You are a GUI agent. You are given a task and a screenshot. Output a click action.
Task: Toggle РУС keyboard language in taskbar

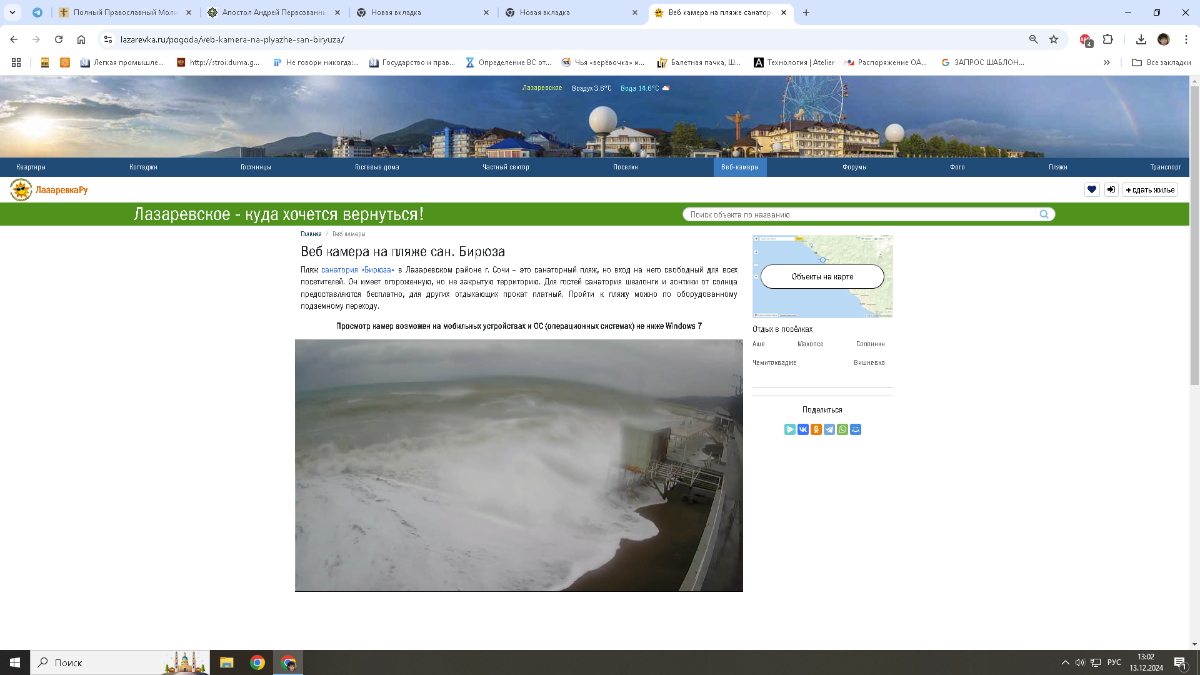[1113, 662]
